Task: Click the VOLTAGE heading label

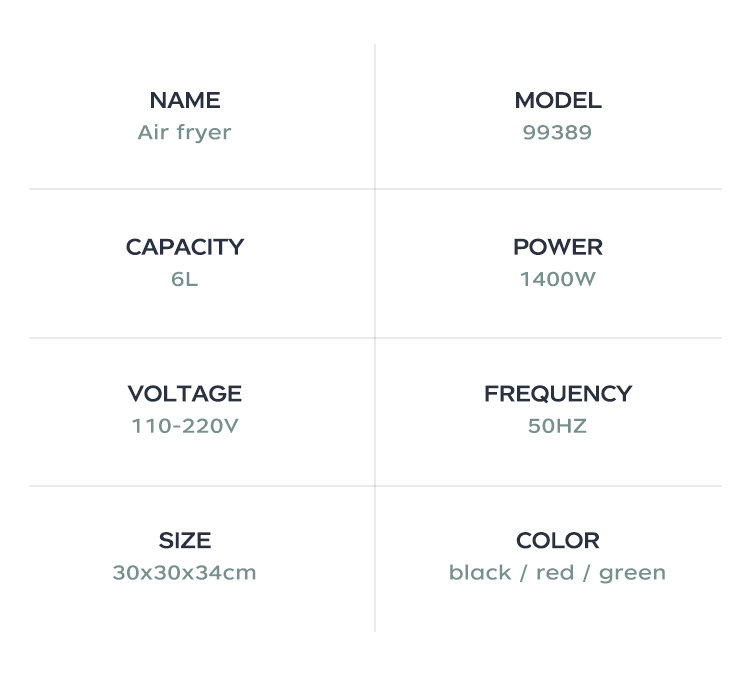Action: [184, 394]
